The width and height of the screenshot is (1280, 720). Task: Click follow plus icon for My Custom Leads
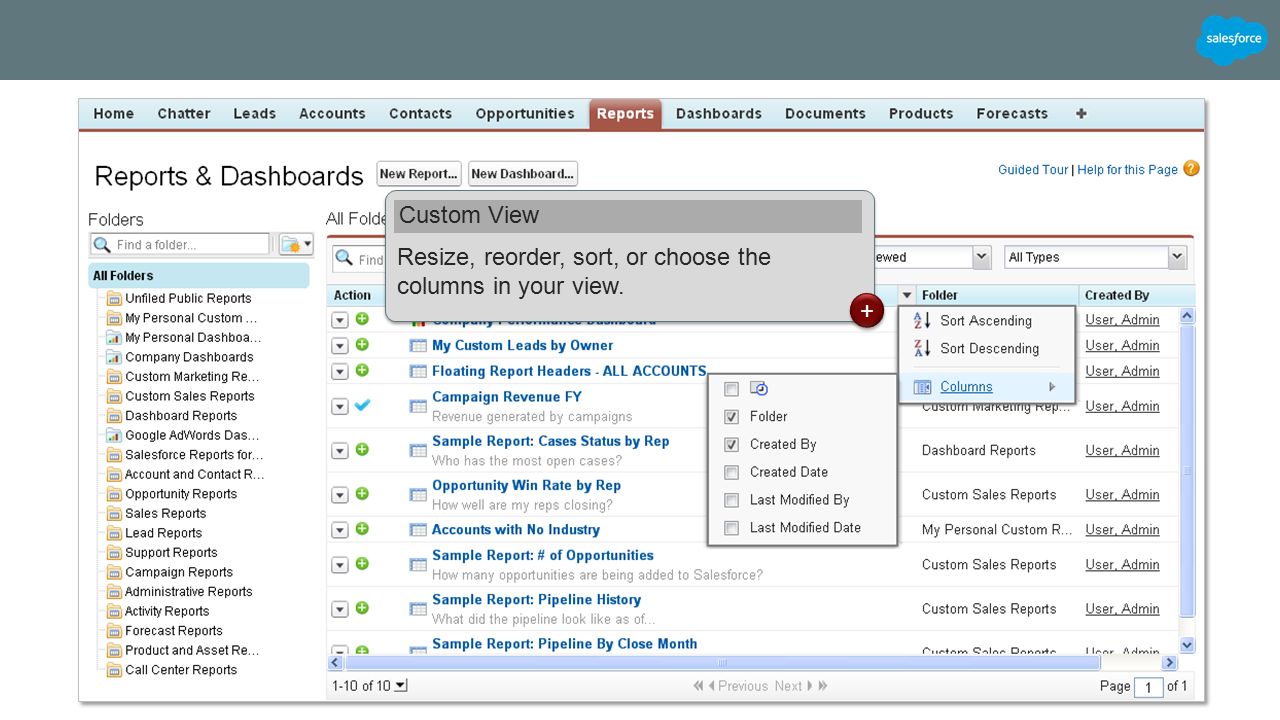[x=362, y=345]
